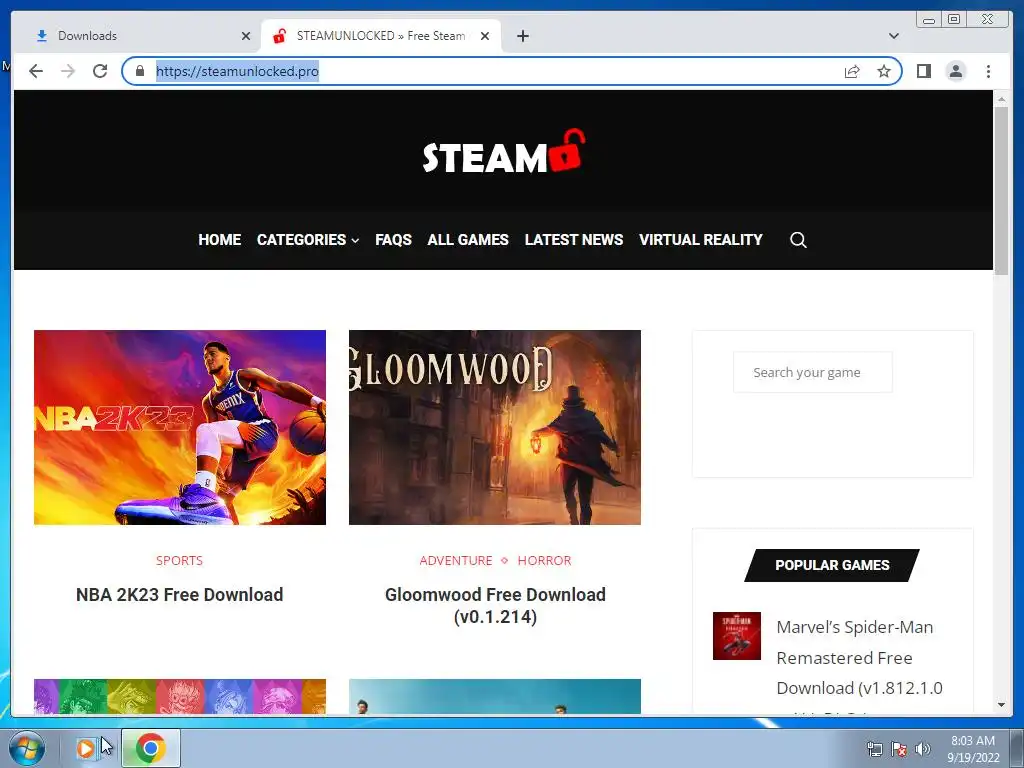The width and height of the screenshot is (1024, 768).
Task: Click the scrollbar down arrow
Action: point(1001,705)
